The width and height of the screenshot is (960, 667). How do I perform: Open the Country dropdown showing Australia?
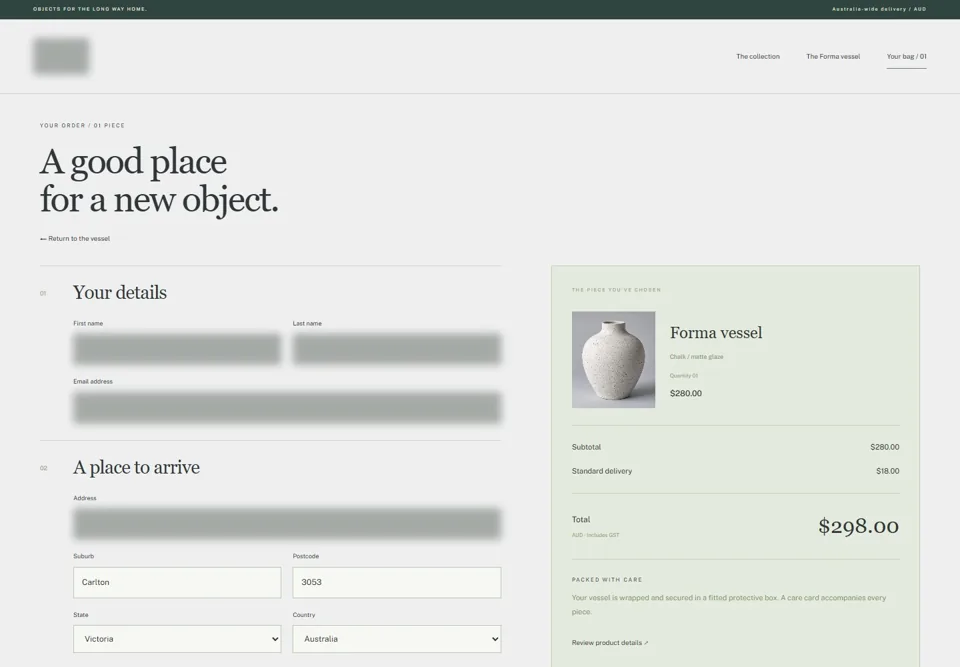coord(397,639)
